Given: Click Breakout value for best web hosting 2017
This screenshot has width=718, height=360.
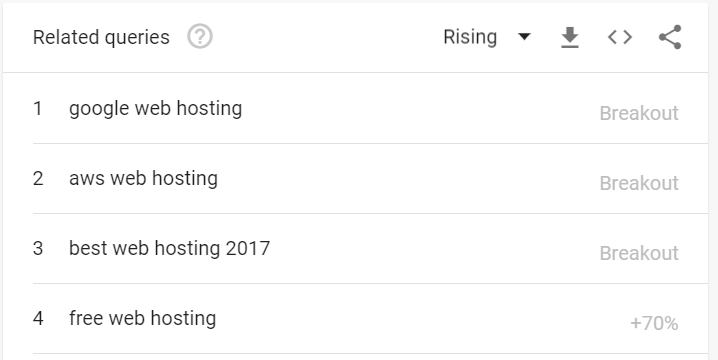Looking at the screenshot, I should [639, 253].
